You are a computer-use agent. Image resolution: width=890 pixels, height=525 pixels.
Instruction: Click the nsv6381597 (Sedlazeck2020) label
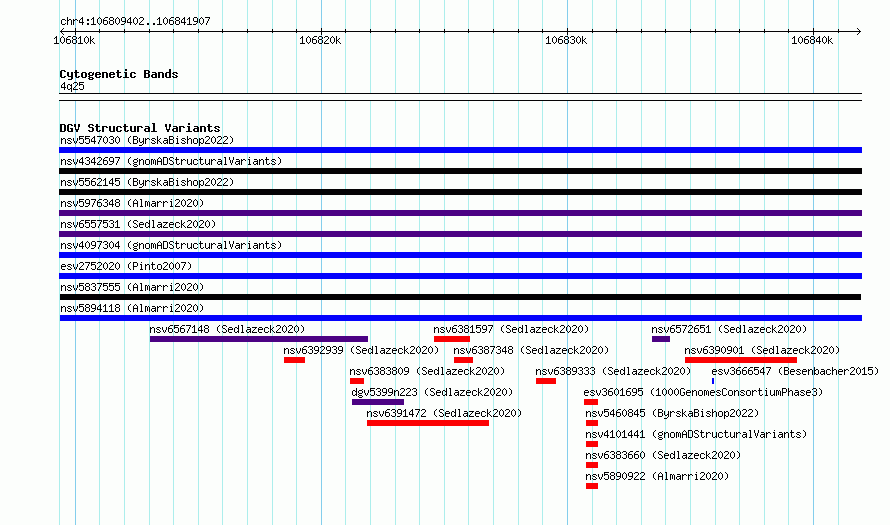pos(511,329)
